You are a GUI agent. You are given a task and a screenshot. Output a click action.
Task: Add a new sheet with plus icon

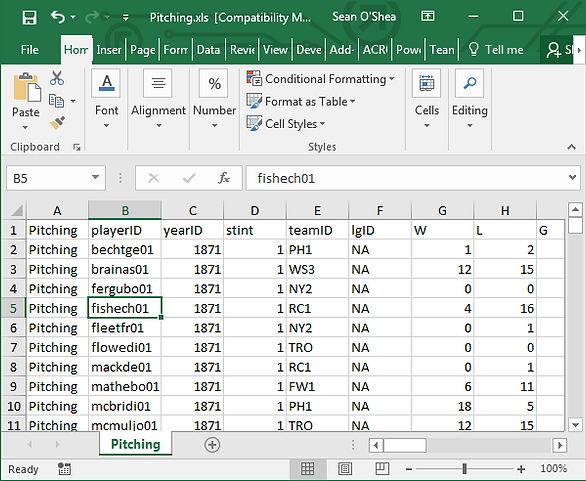click(x=212, y=445)
